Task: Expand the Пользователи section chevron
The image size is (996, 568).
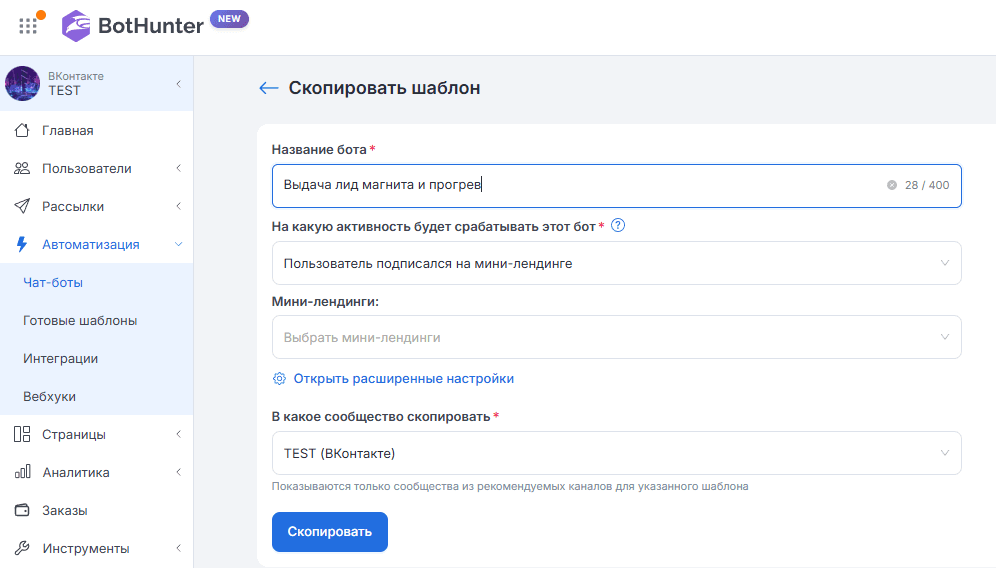Action: [x=178, y=168]
